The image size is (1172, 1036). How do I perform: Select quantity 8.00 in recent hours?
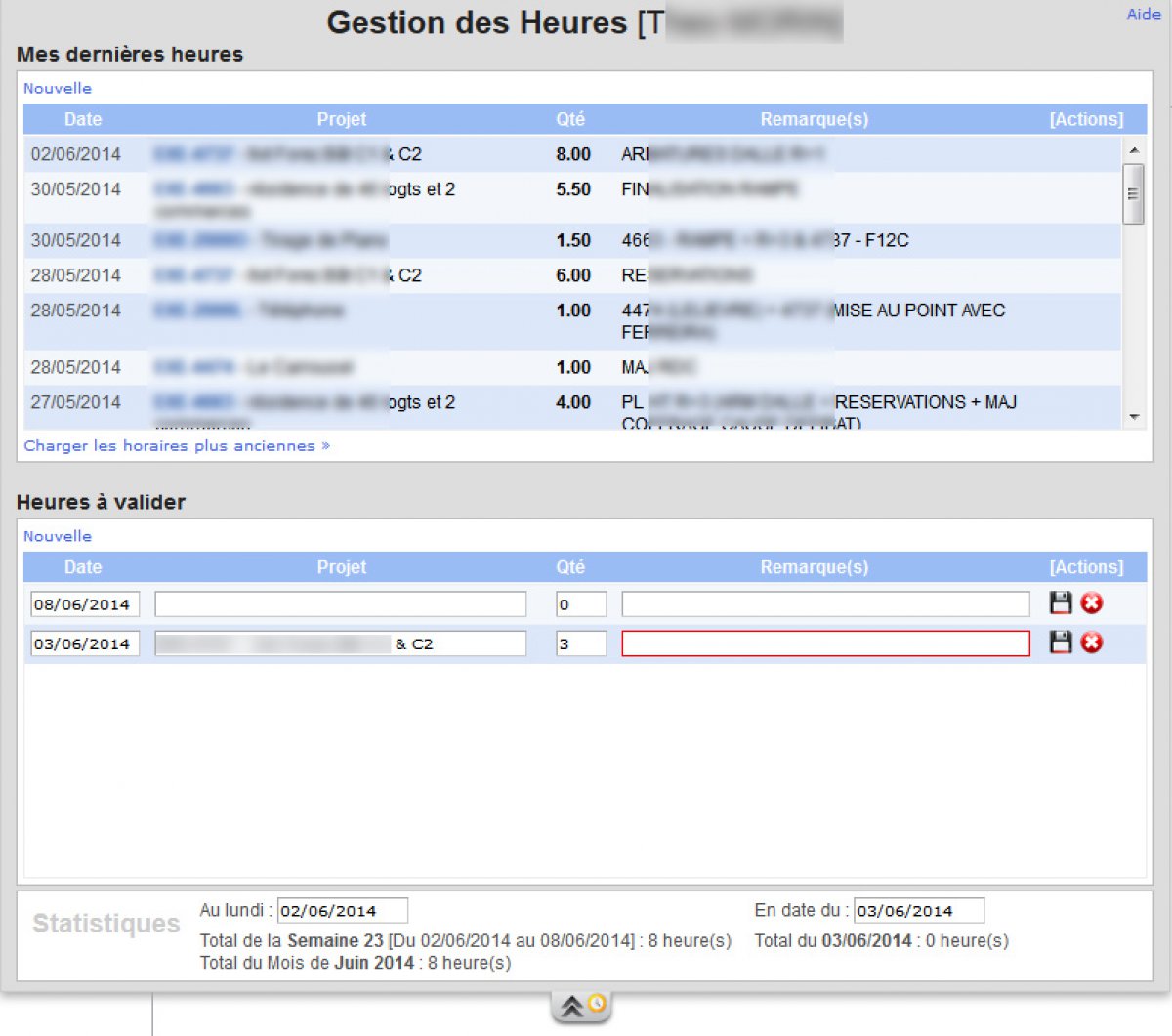pos(573,154)
